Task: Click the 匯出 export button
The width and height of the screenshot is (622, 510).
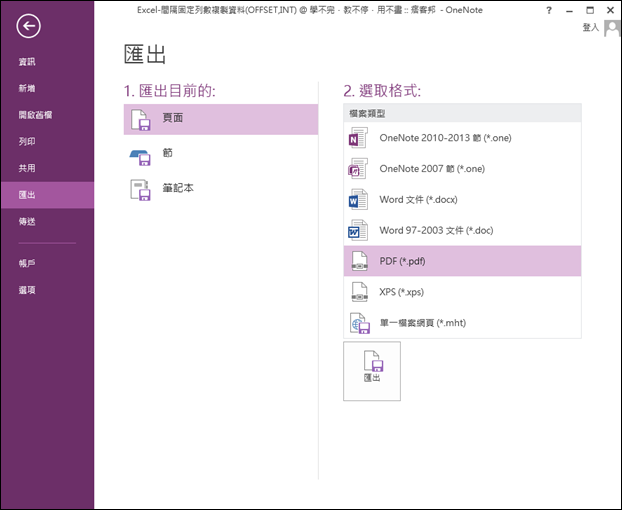Action: (x=372, y=371)
